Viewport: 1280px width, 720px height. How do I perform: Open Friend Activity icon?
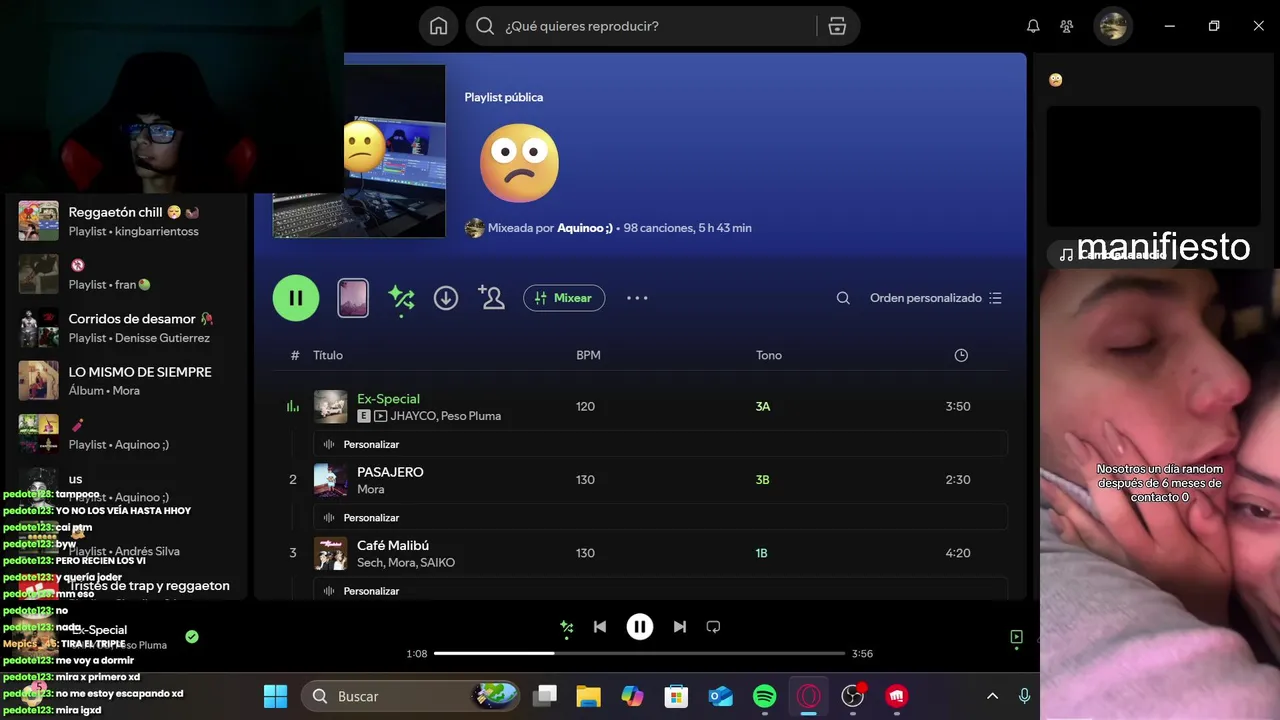(x=1067, y=26)
